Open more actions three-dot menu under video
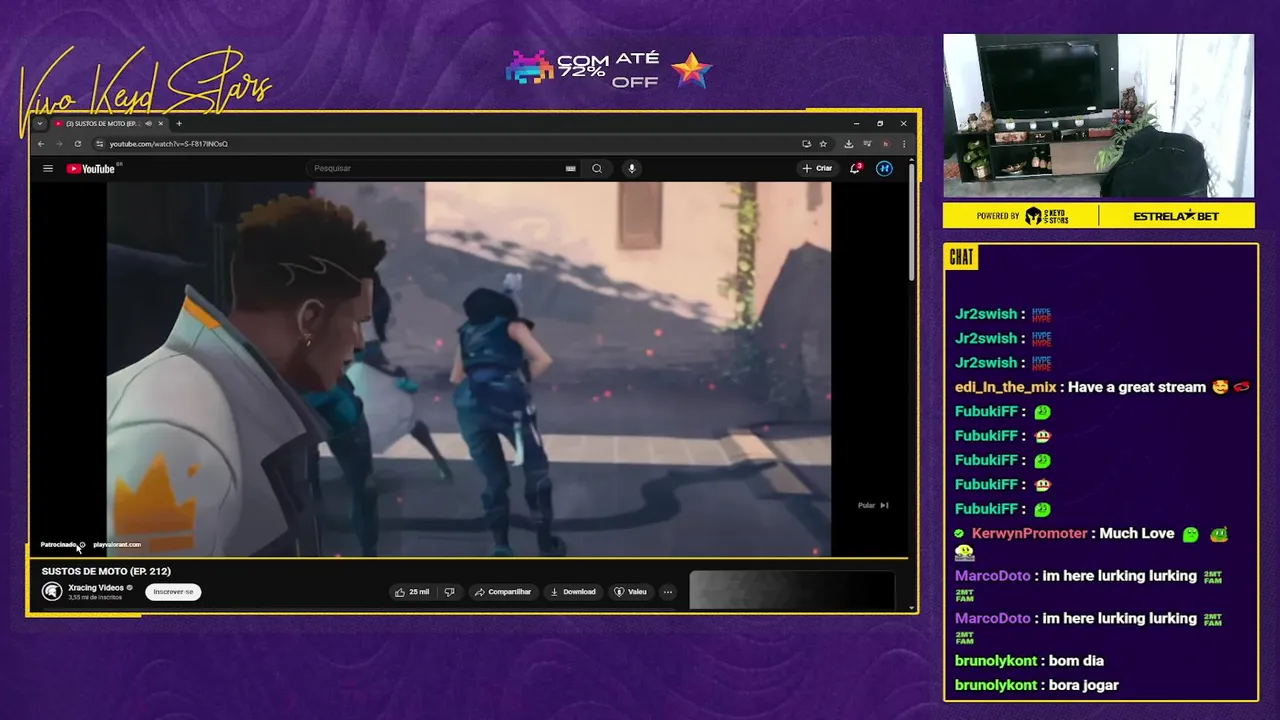1280x720 pixels. tap(668, 592)
